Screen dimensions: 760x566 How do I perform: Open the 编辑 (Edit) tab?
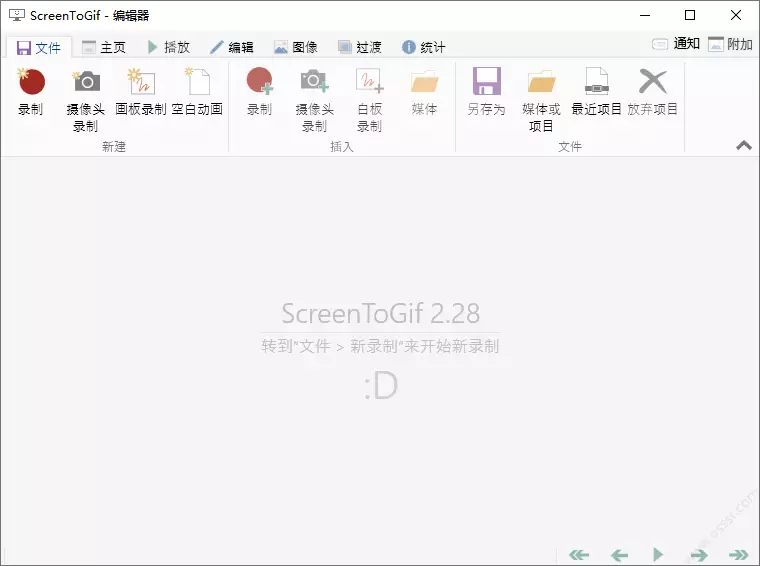click(232, 47)
